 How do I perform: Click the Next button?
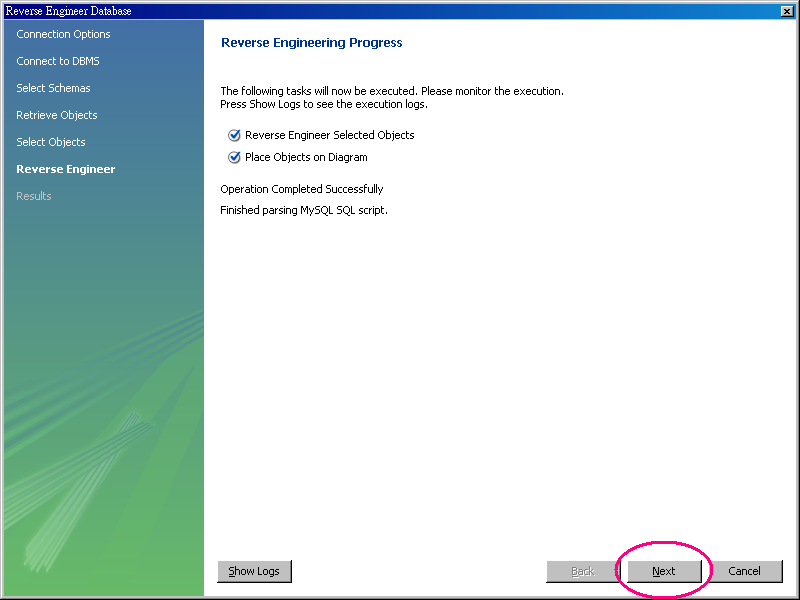[x=664, y=571]
